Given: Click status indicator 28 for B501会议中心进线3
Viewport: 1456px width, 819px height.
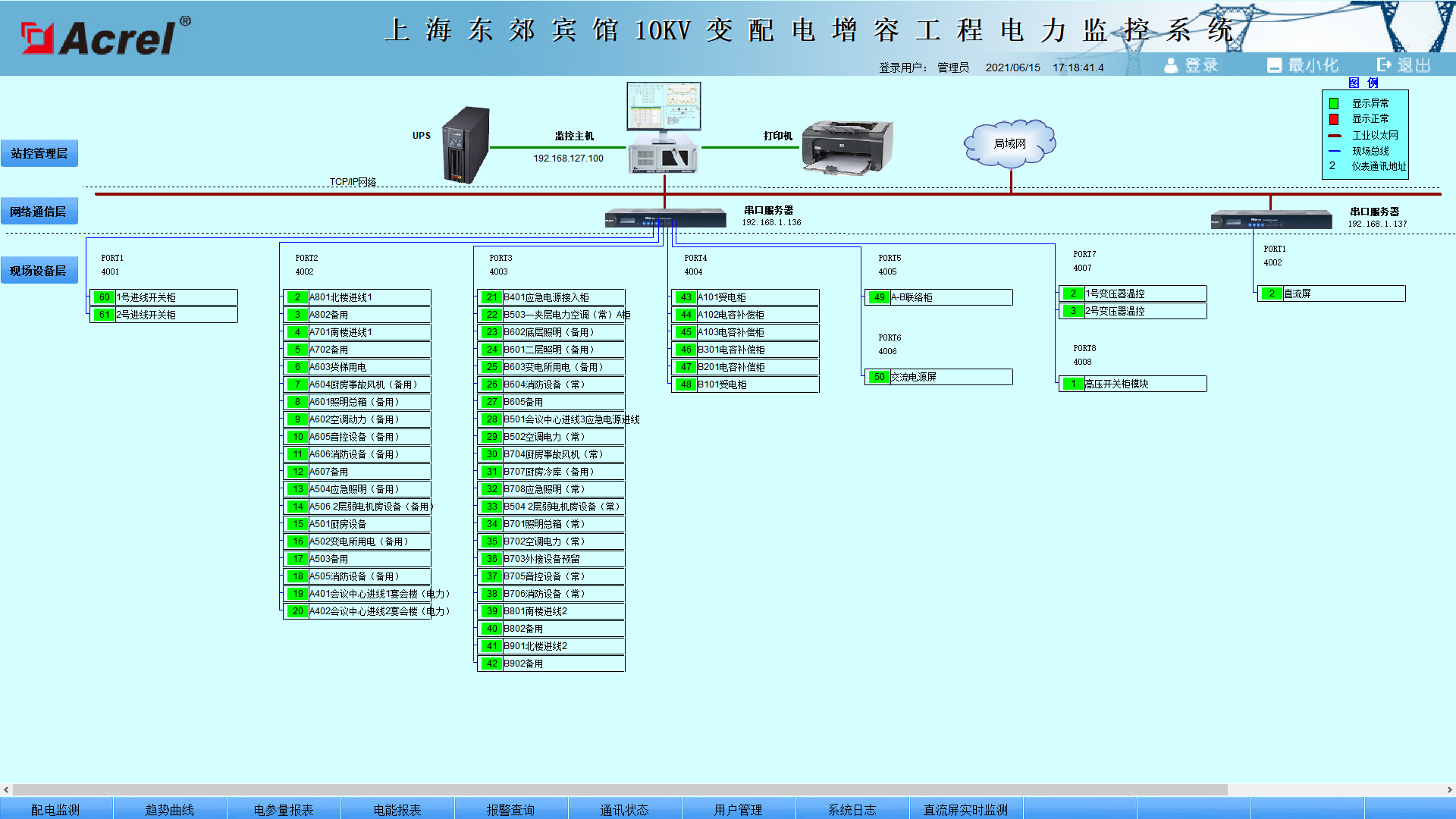Looking at the screenshot, I should pos(491,419).
